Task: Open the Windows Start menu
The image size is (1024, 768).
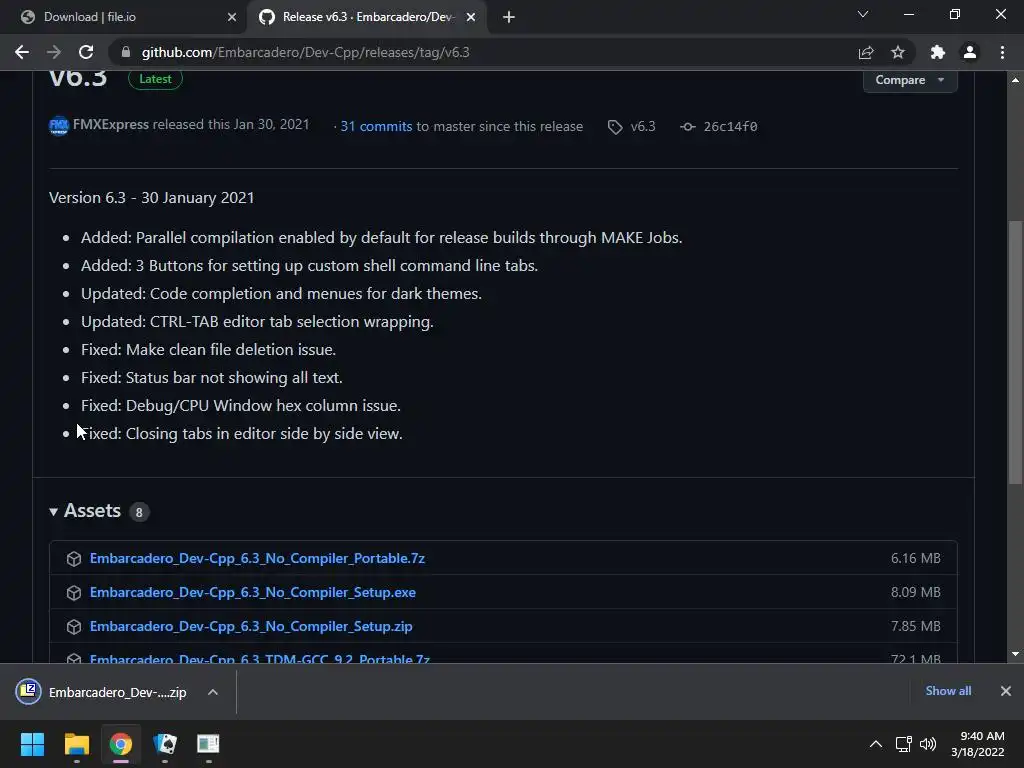Action: 32,744
